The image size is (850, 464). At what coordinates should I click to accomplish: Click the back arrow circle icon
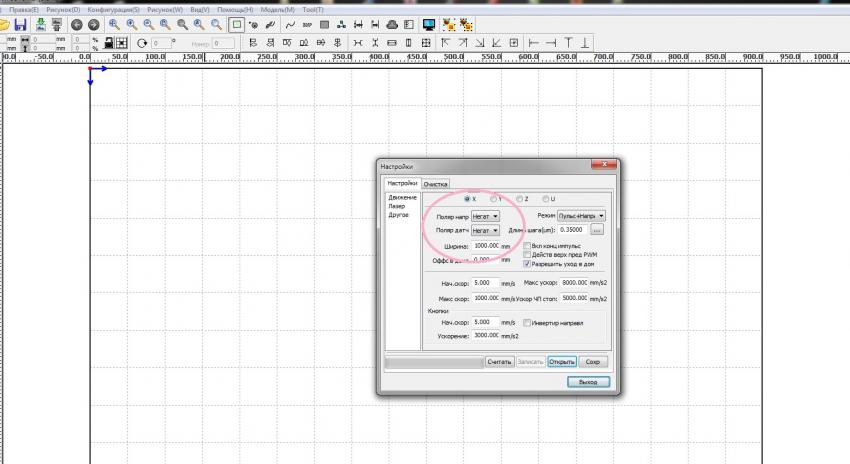[76, 23]
